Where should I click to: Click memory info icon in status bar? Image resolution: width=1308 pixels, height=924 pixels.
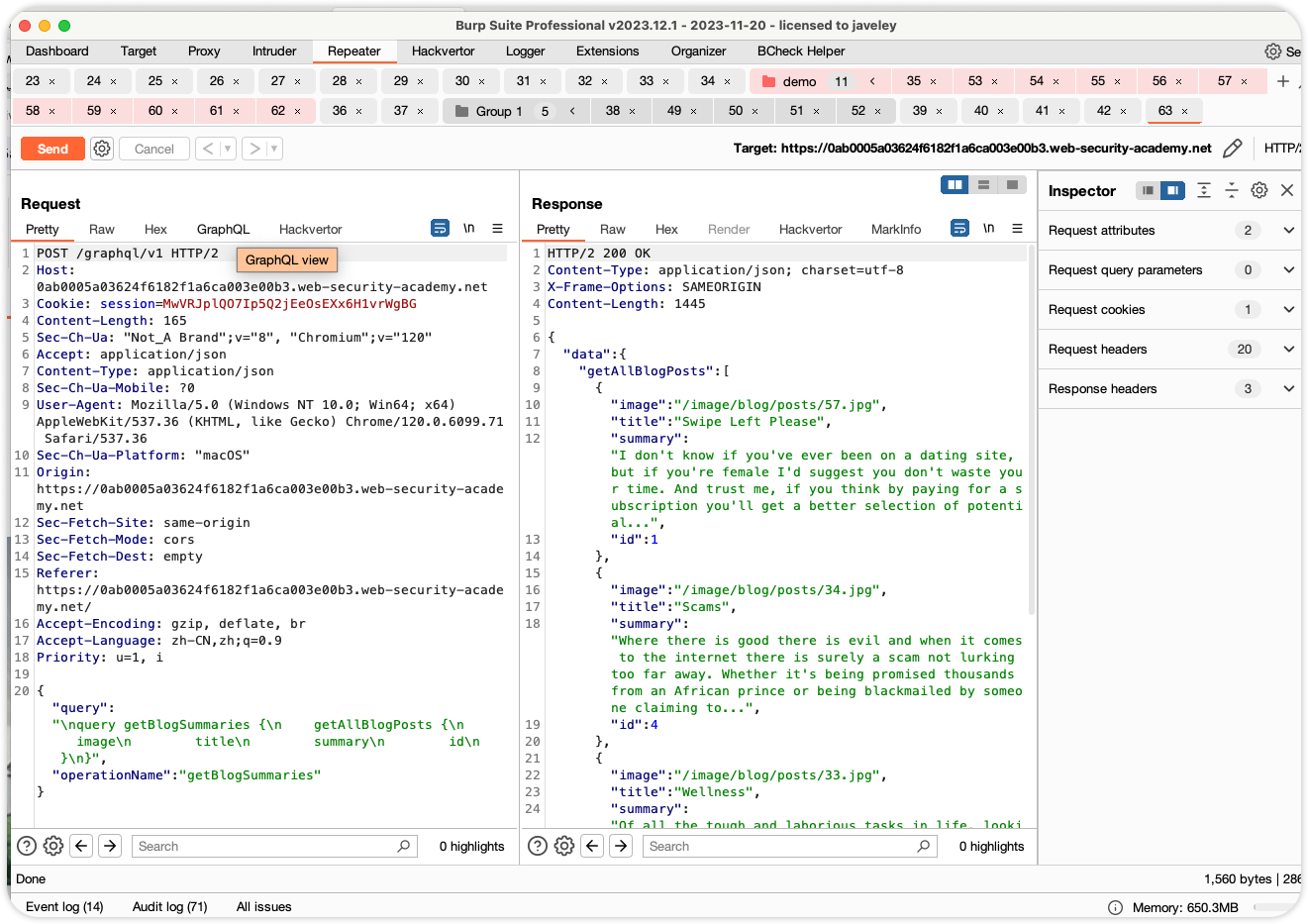[x=1115, y=907]
